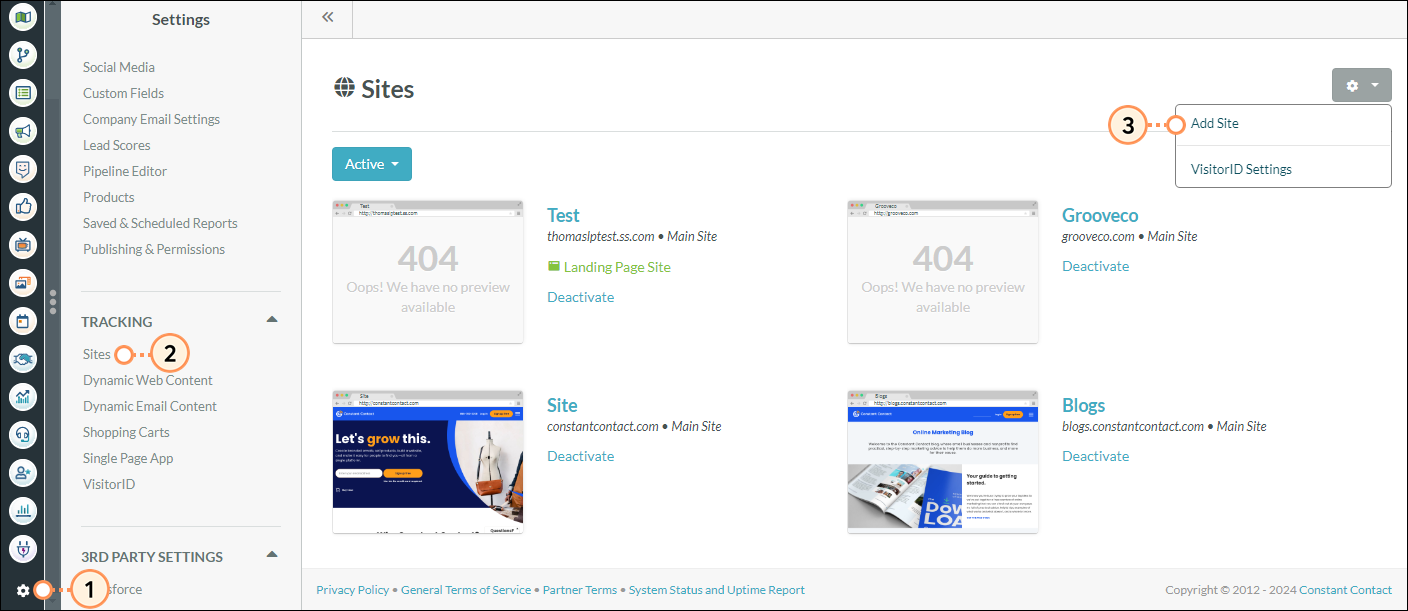Open Company Email Settings

point(151,119)
